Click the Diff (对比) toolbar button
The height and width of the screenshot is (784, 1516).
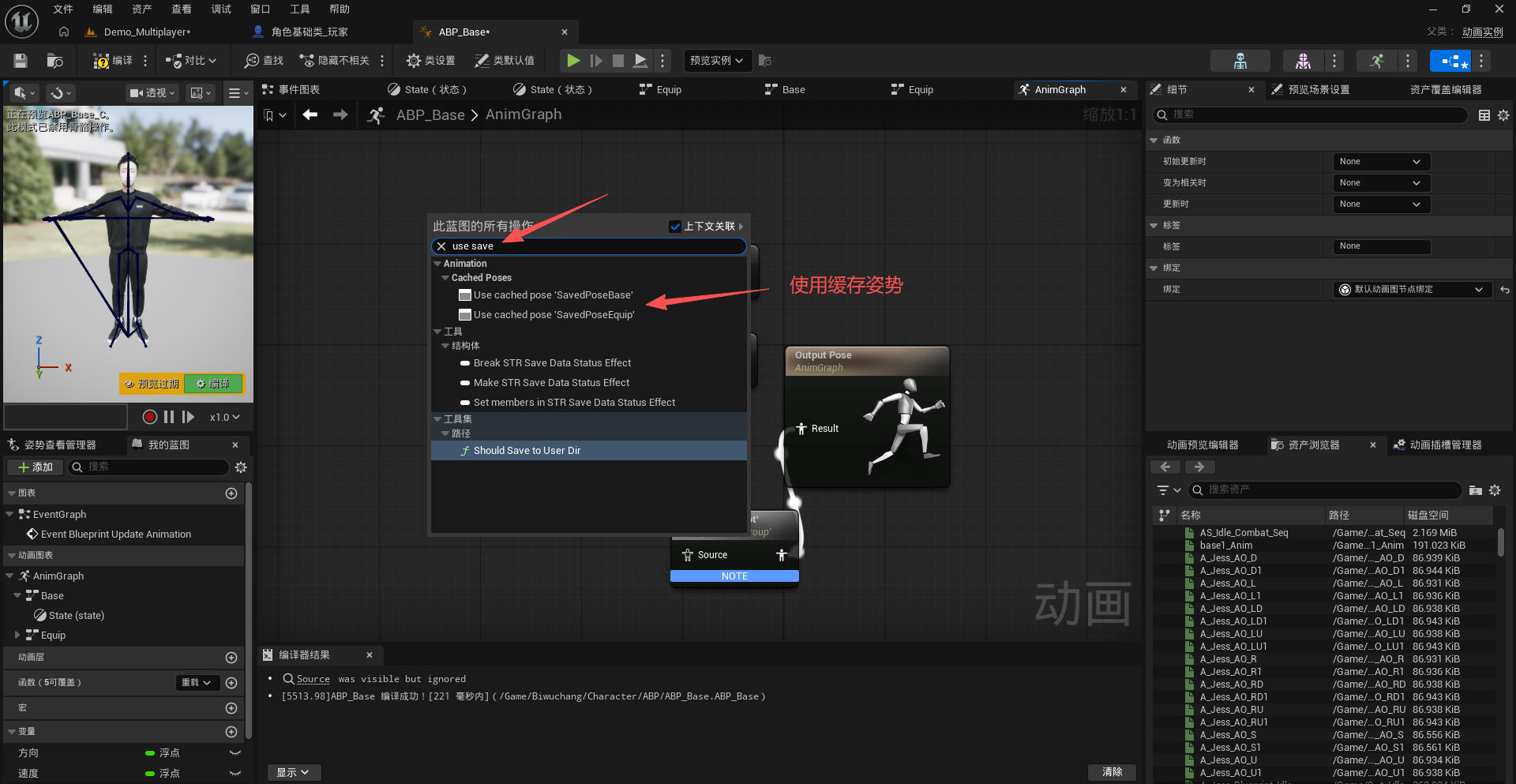pos(190,61)
